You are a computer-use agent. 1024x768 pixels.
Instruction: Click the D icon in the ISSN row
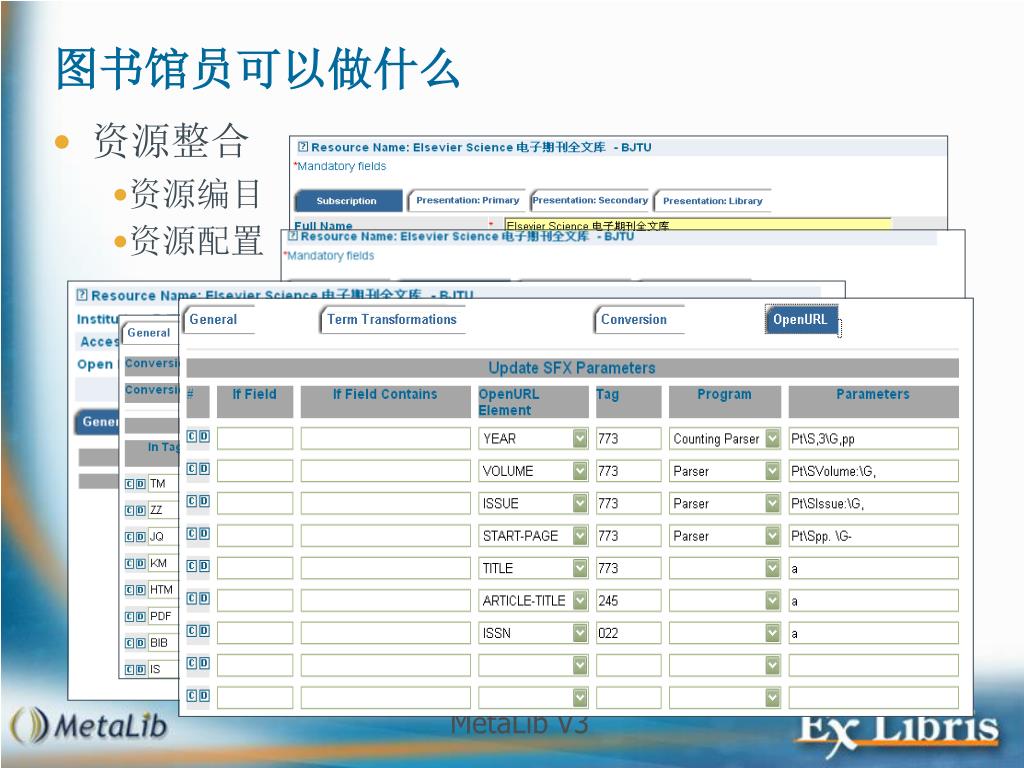point(204,631)
